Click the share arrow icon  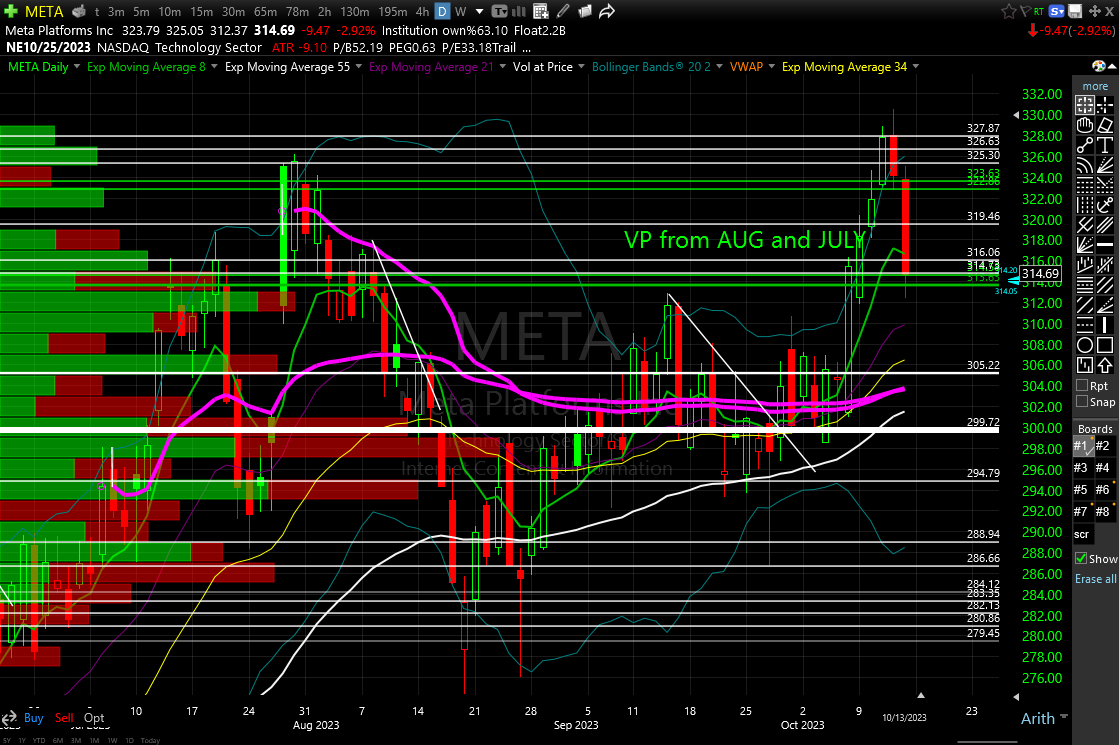(607, 12)
